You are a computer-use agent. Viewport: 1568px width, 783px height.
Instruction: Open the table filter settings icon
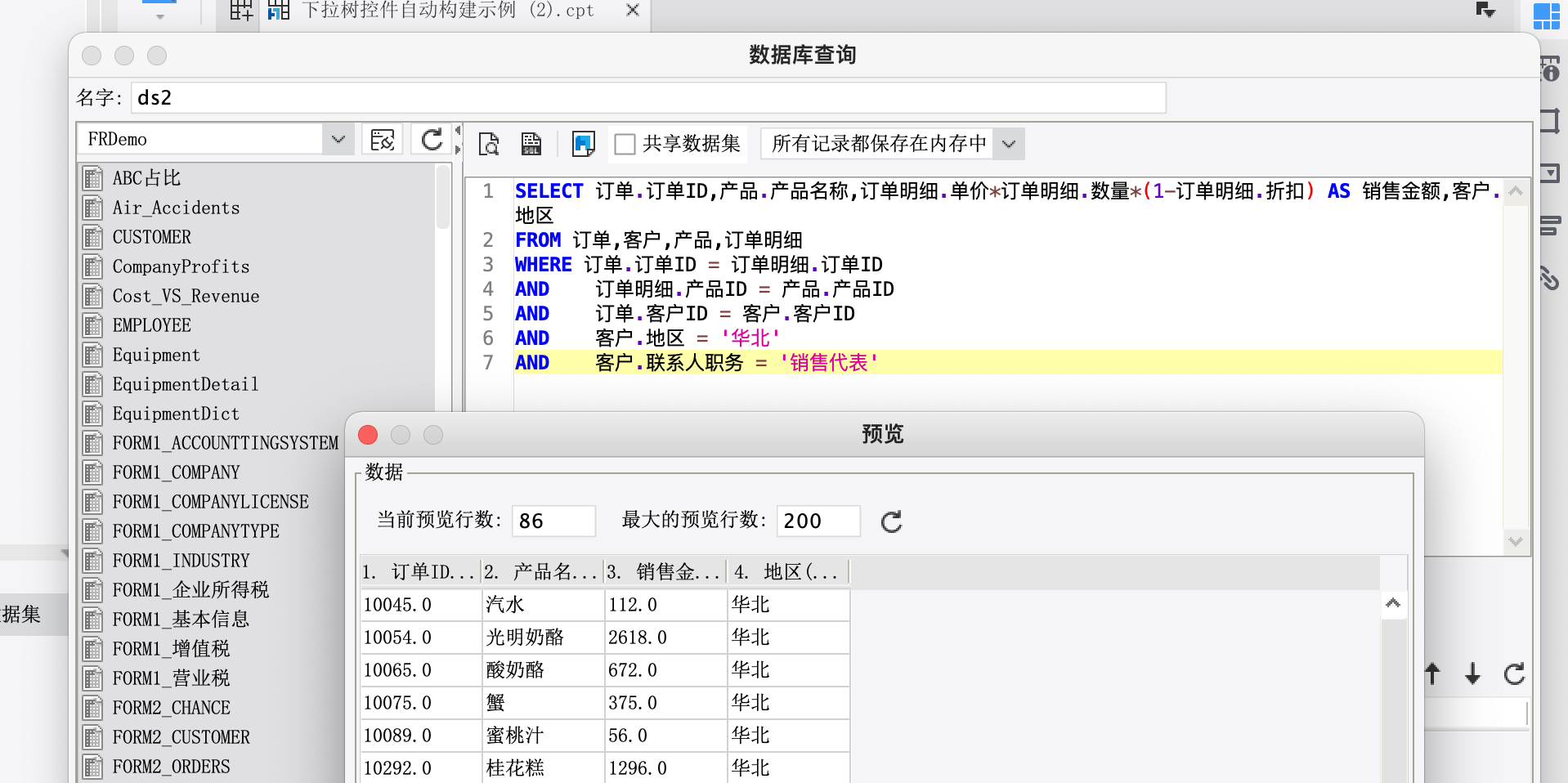383,140
